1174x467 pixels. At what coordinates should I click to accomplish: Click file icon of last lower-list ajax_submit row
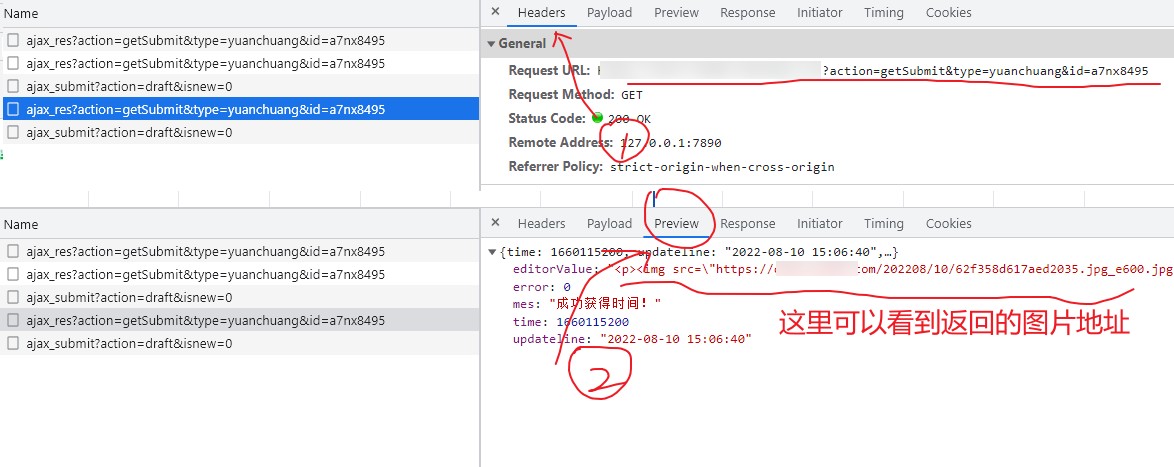13,343
